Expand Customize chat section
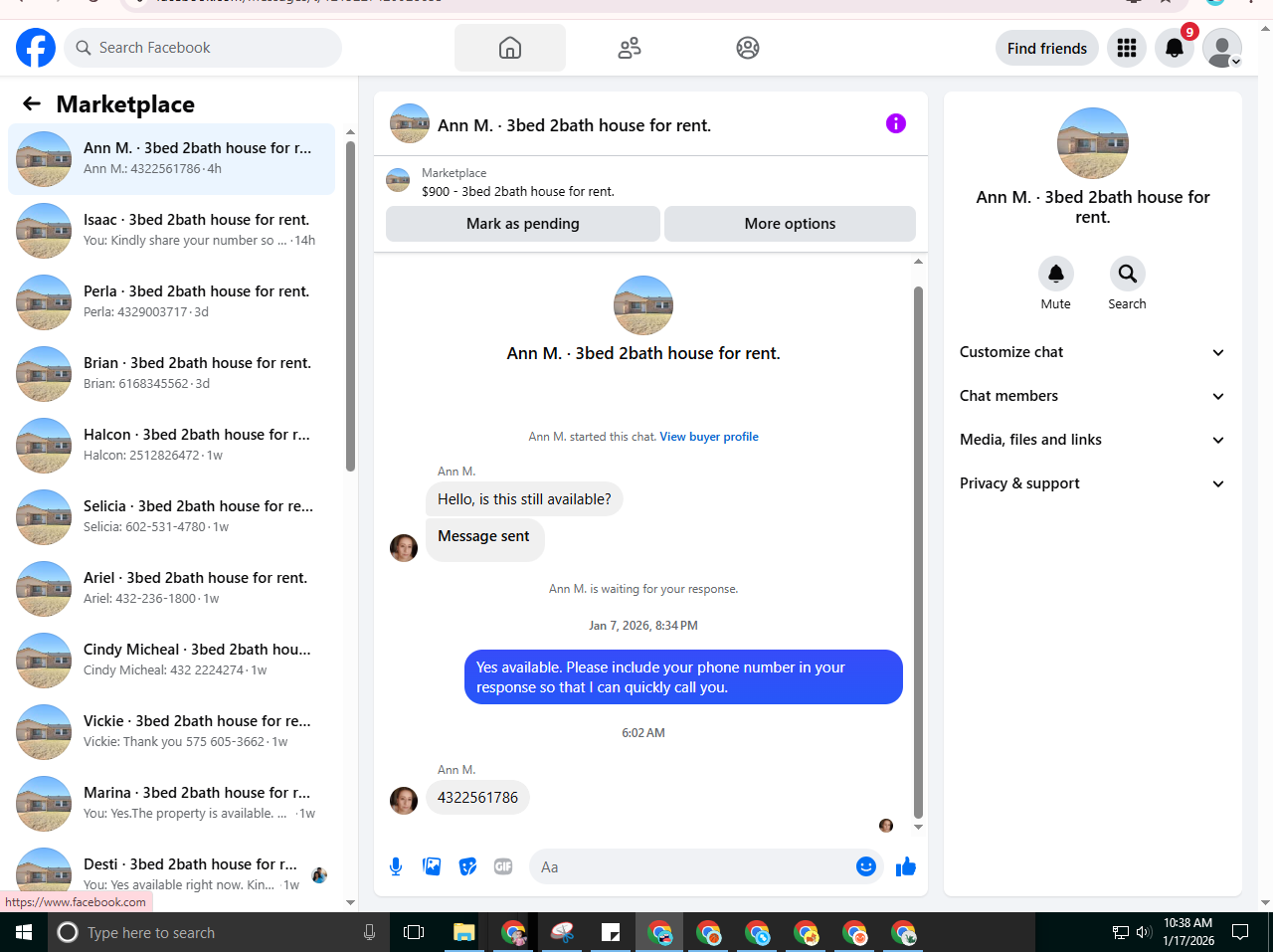 point(1092,352)
